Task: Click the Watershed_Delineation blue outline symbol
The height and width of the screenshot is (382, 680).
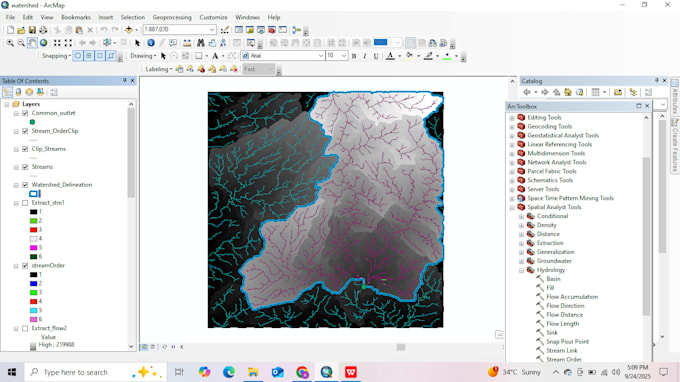Action: tap(34, 194)
